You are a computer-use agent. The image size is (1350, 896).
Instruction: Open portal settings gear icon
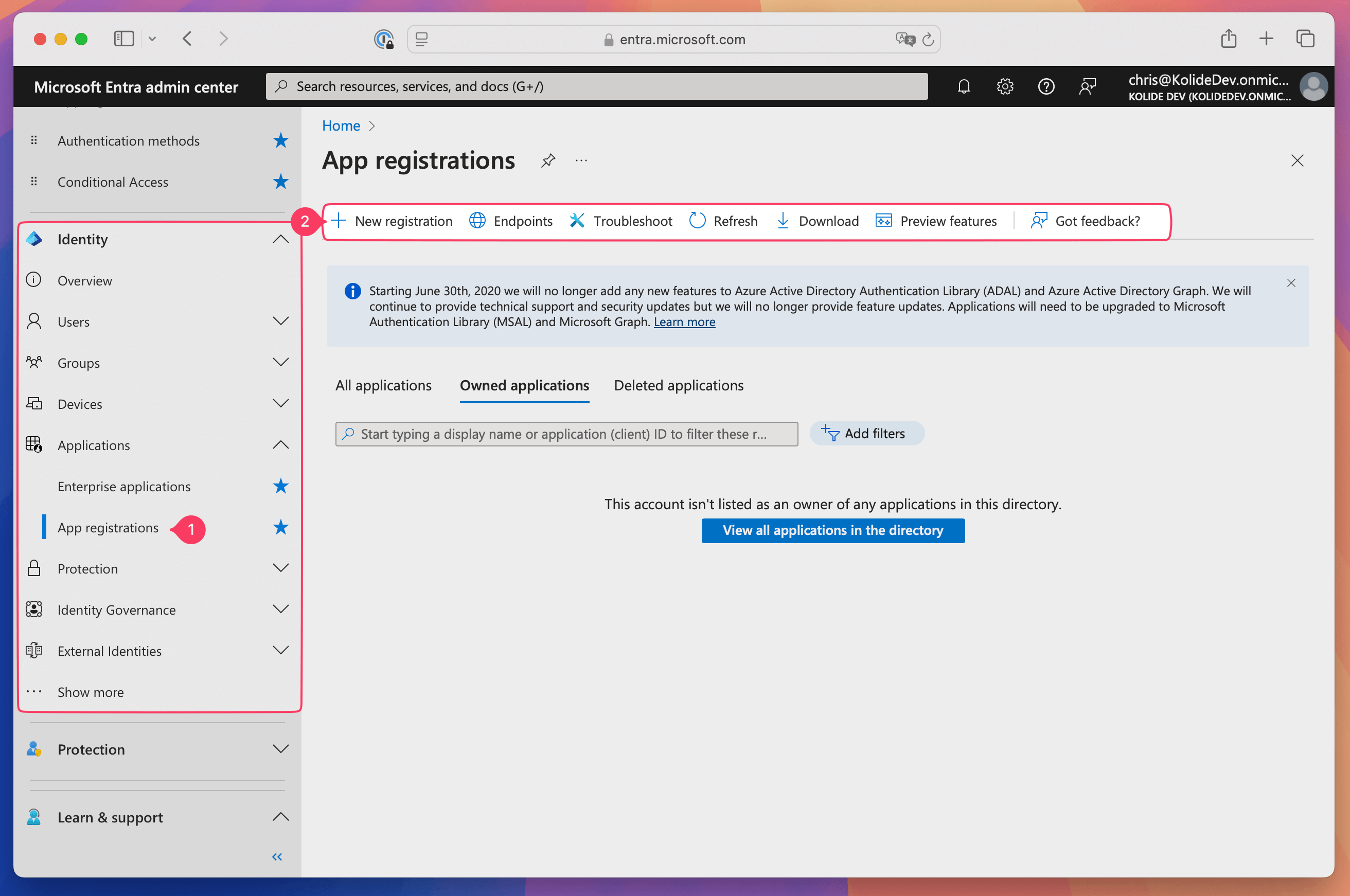click(x=1005, y=86)
